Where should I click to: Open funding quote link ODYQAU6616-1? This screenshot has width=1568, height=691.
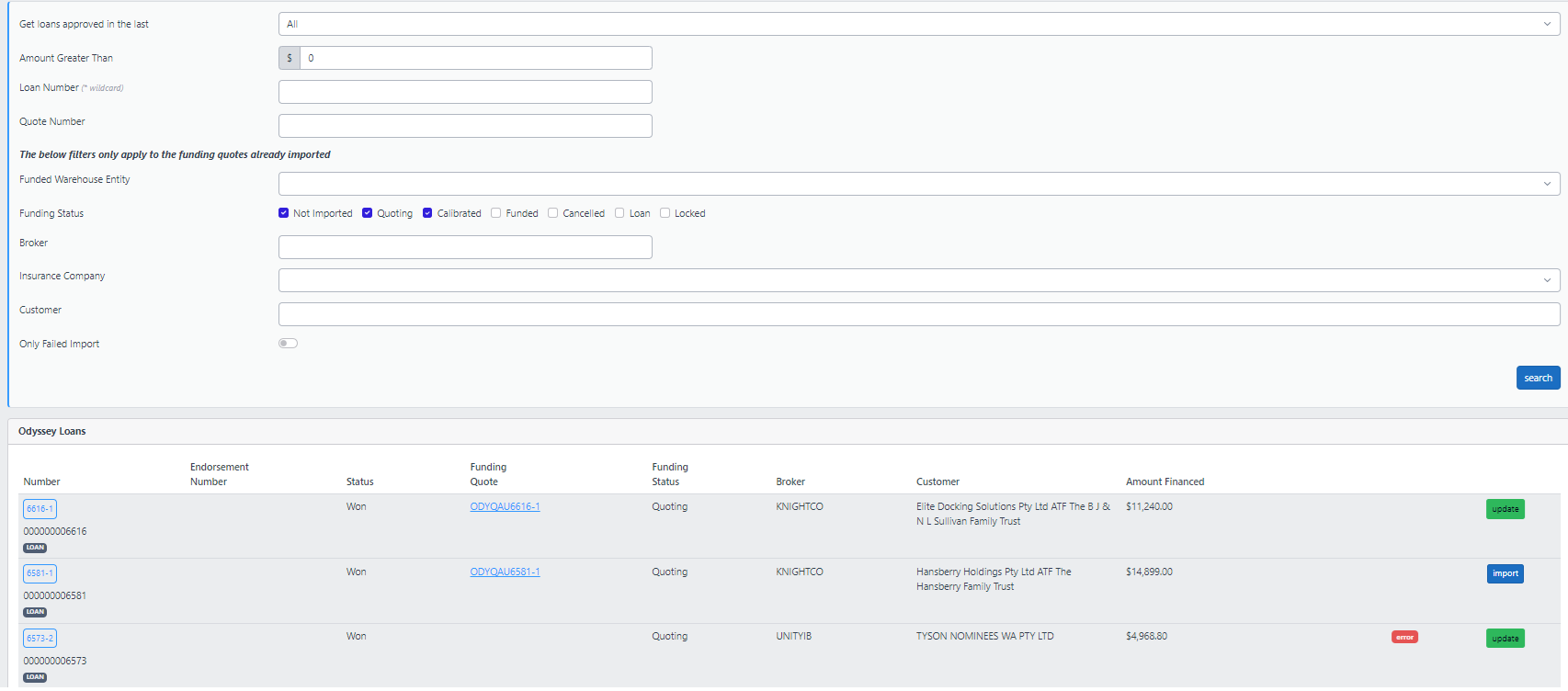click(x=505, y=506)
